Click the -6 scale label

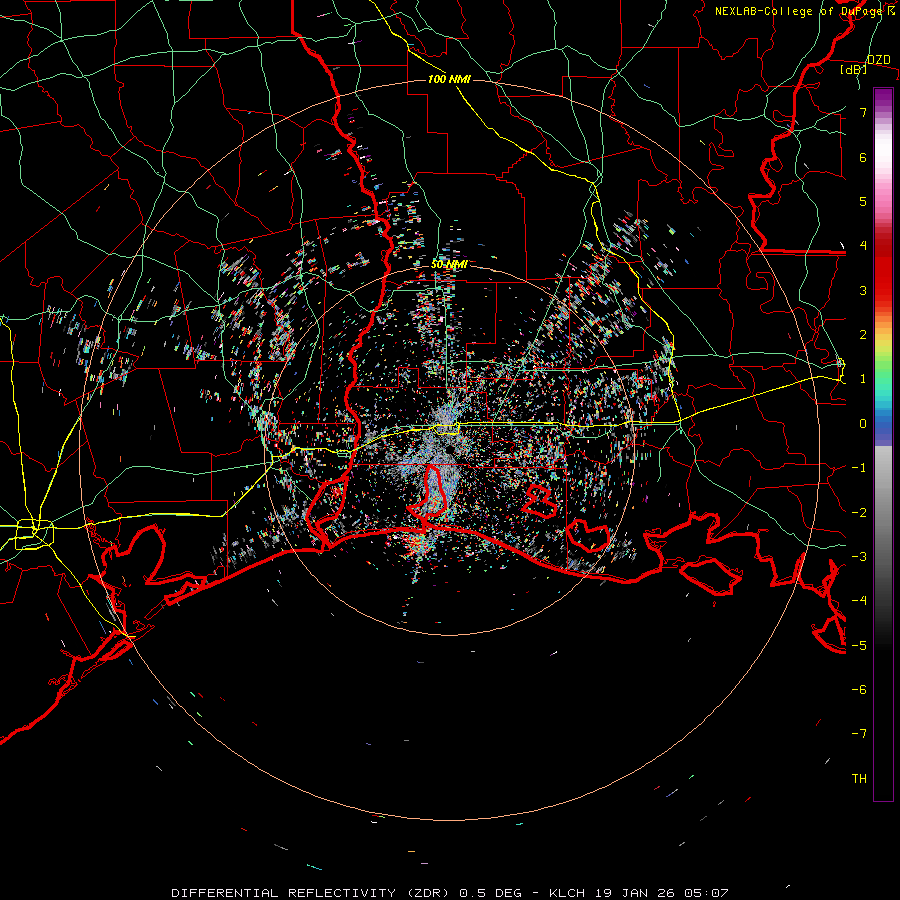859,690
